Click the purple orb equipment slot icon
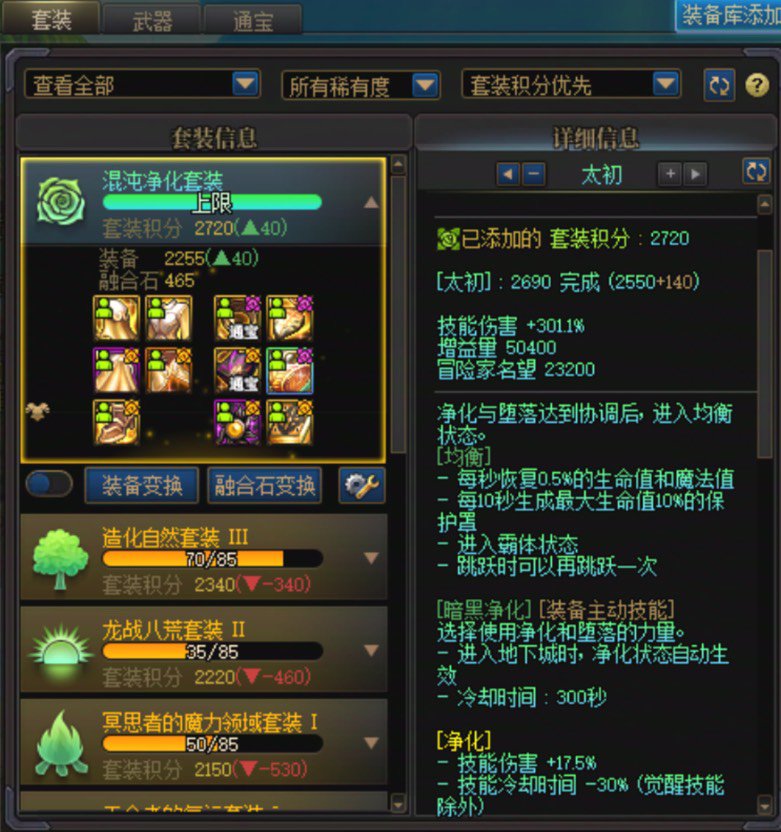Viewport: 781px width, 832px height. coord(237,422)
